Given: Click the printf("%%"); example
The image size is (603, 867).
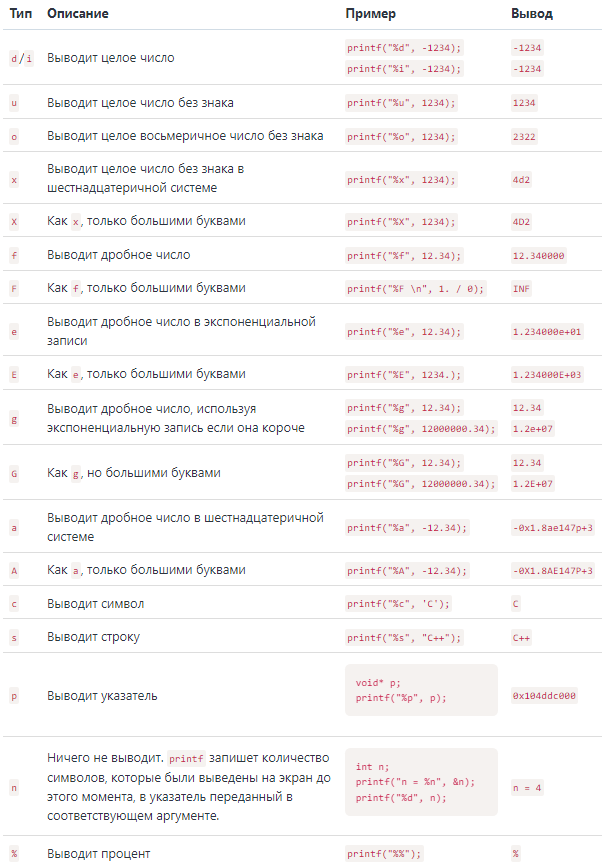Looking at the screenshot, I should coord(384,854).
